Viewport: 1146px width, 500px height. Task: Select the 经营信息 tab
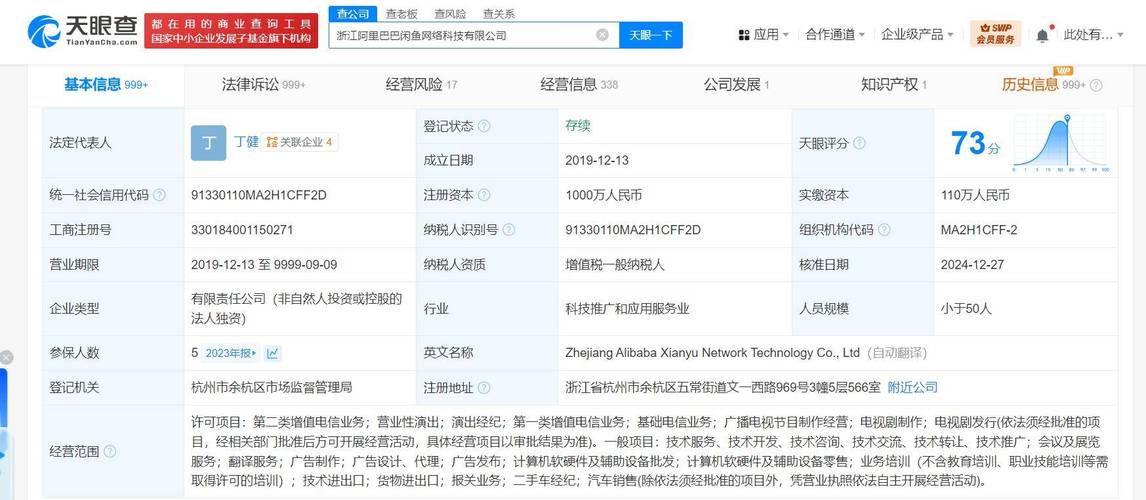pos(579,85)
